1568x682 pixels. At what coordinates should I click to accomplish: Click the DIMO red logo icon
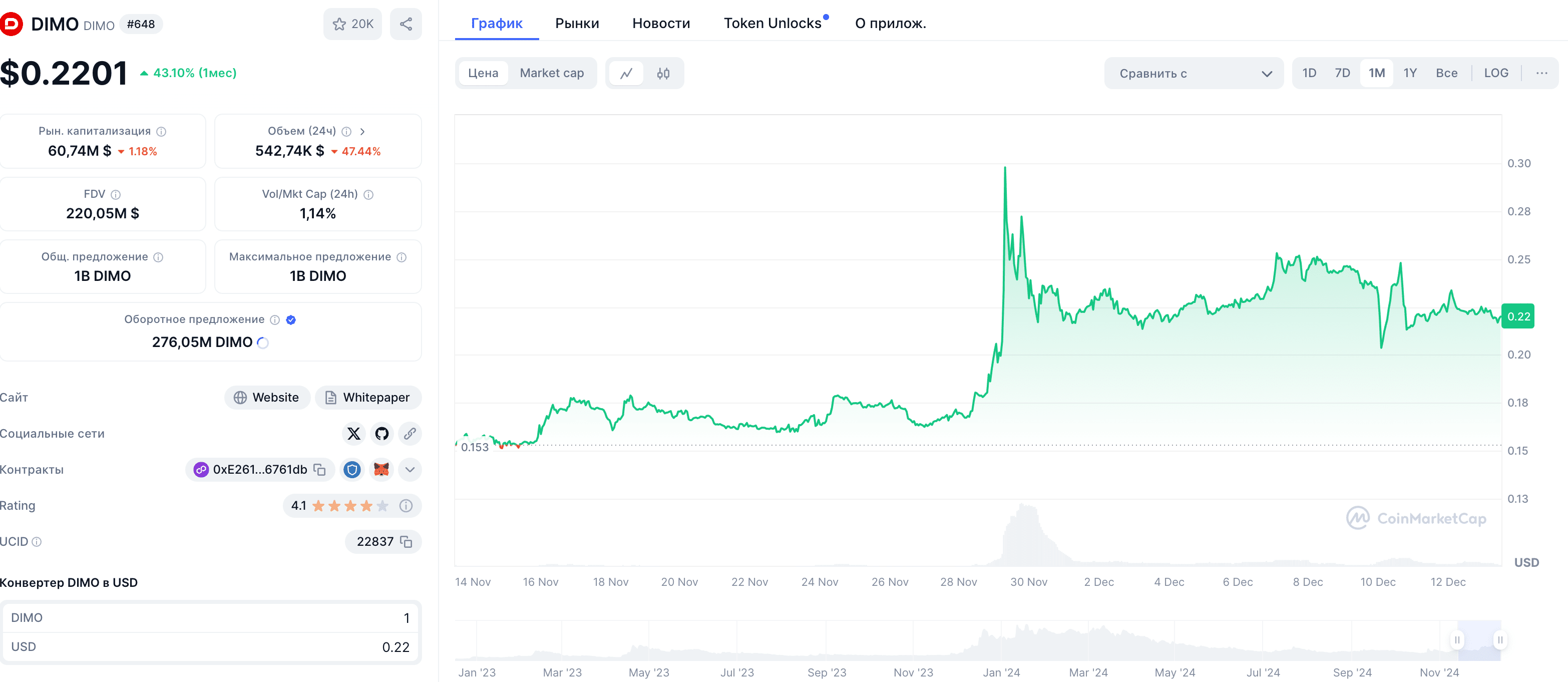[x=11, y=24]
